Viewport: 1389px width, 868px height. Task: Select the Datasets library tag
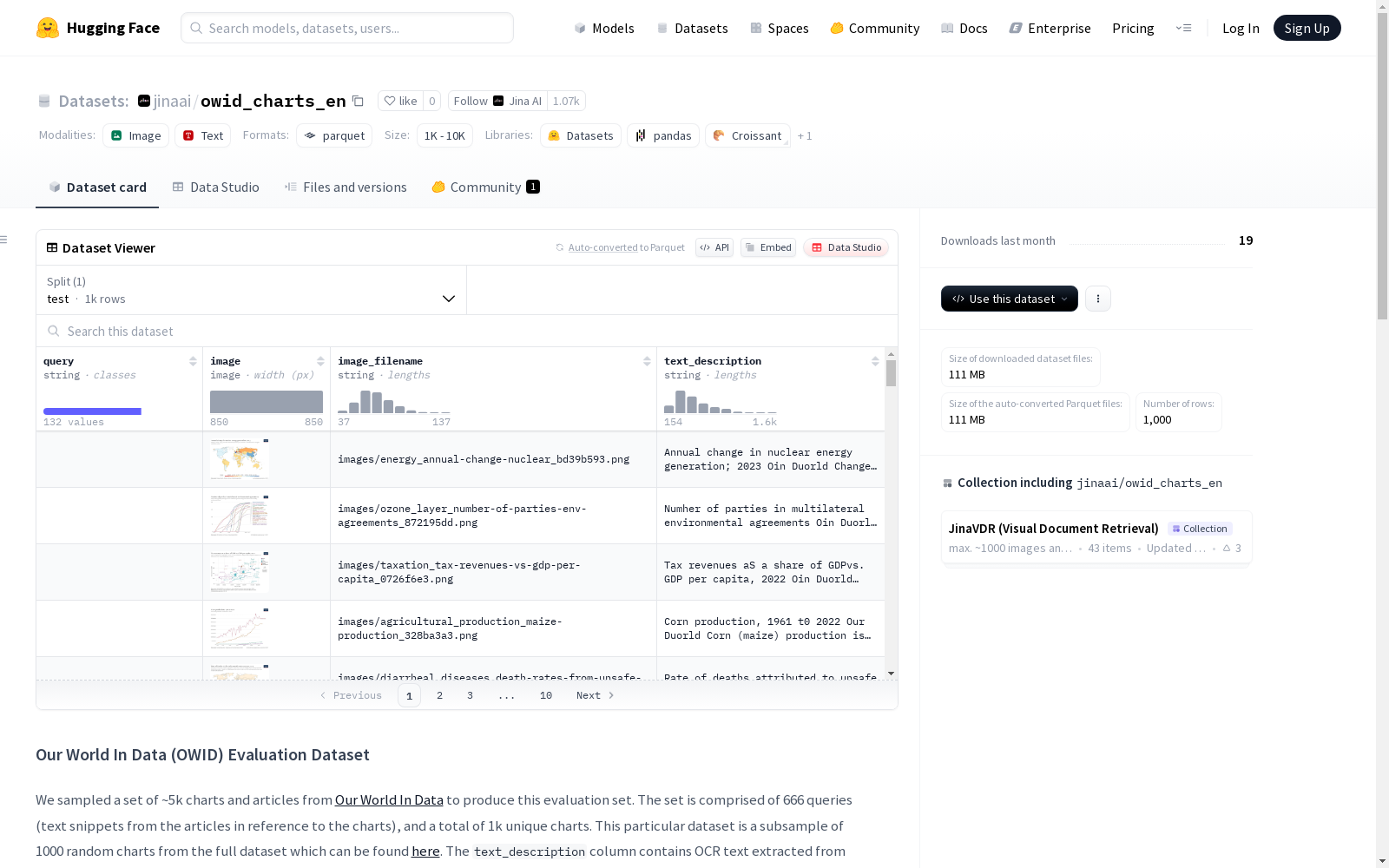click(581, 135)
